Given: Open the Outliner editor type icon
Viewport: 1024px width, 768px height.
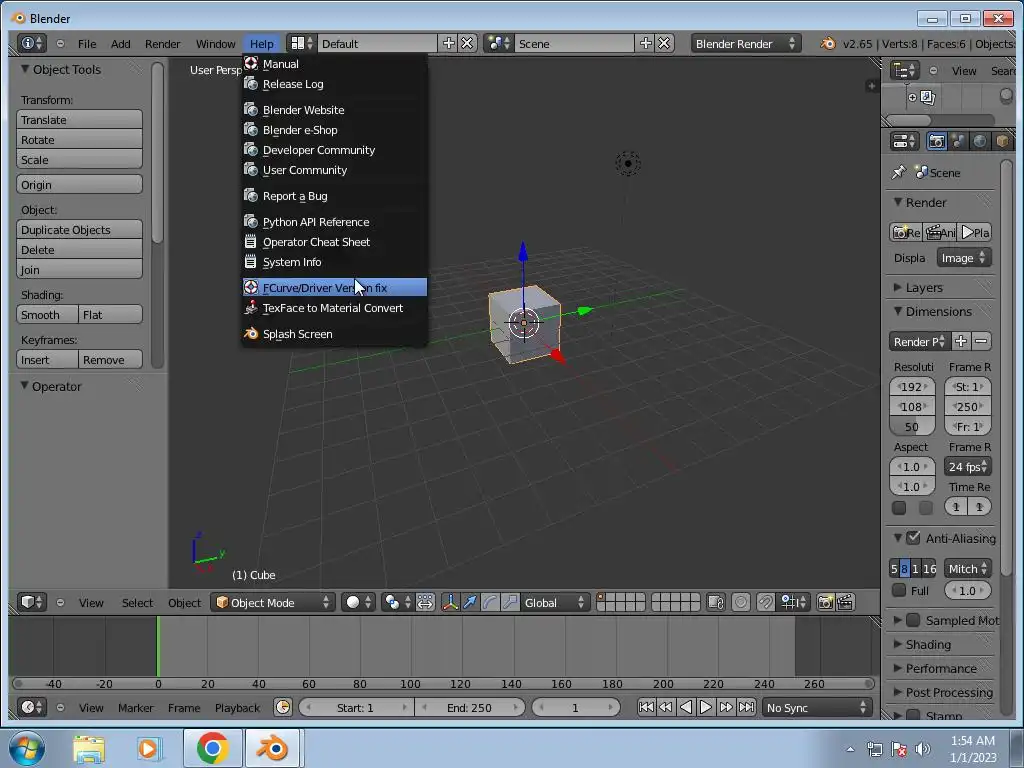Looking at the screenshot, I should click(905, 71).
